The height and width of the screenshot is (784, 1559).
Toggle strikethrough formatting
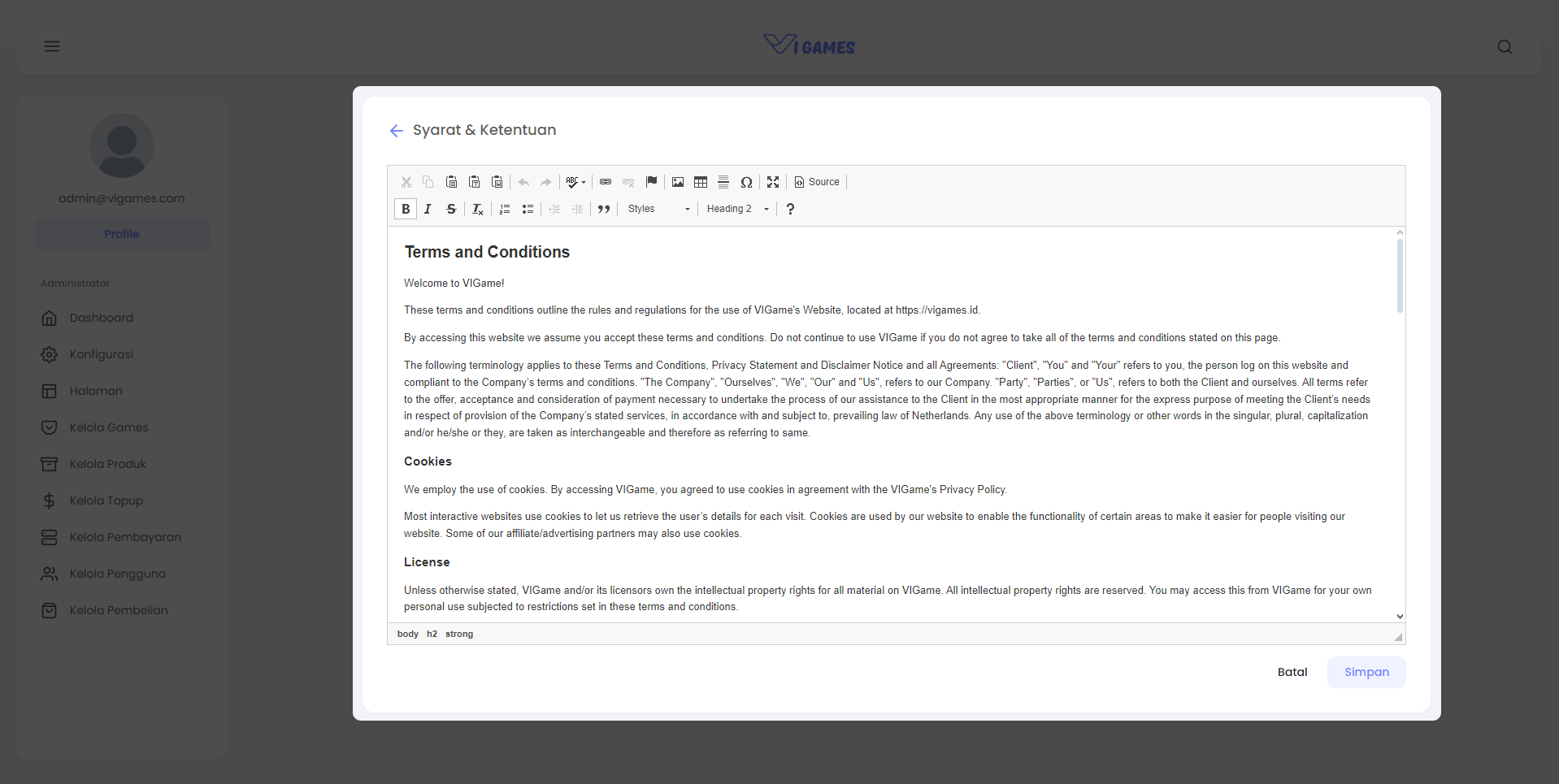[451, 209]
